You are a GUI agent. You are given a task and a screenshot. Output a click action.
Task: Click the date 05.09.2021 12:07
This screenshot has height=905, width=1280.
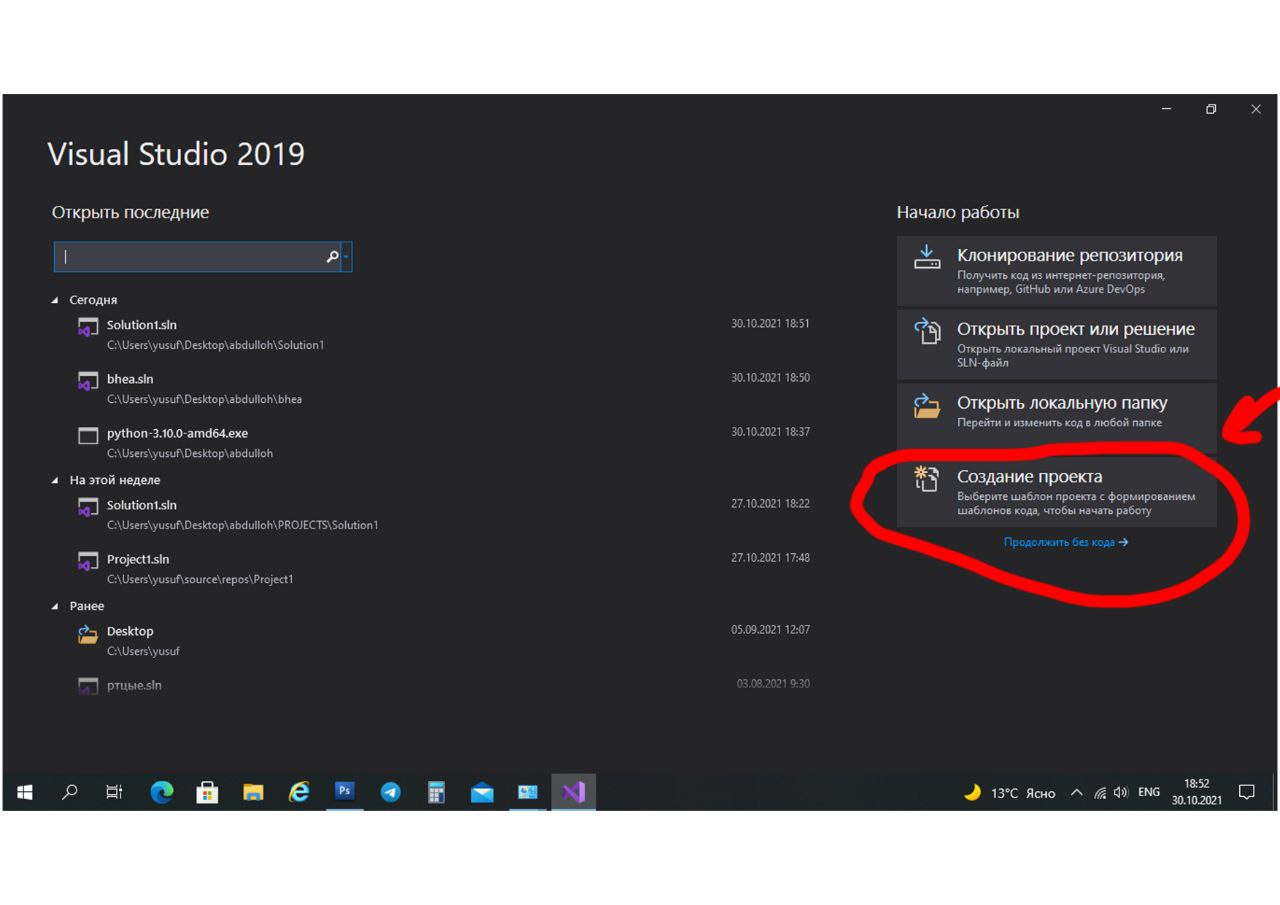pyautogui.click(x=770, y=630)
